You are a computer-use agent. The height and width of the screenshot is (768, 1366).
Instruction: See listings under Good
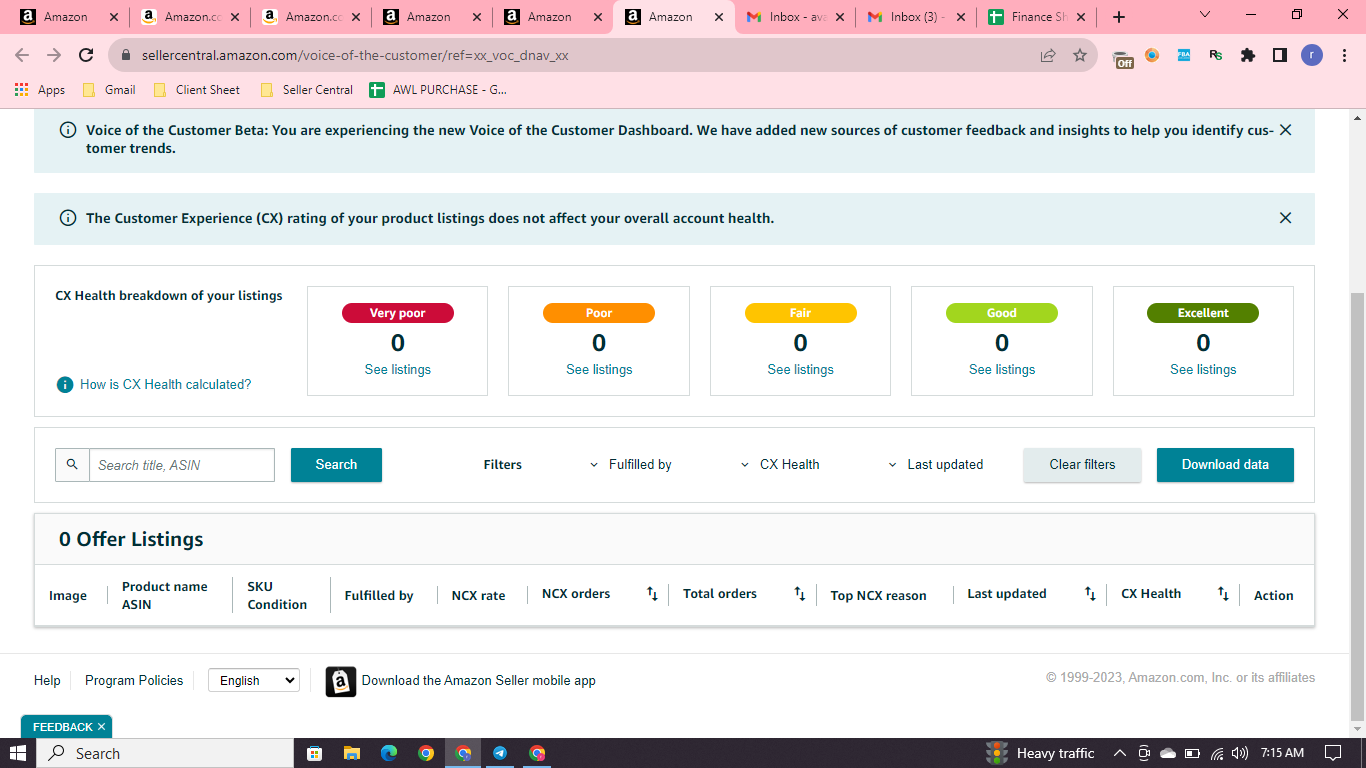(1002, 370)
